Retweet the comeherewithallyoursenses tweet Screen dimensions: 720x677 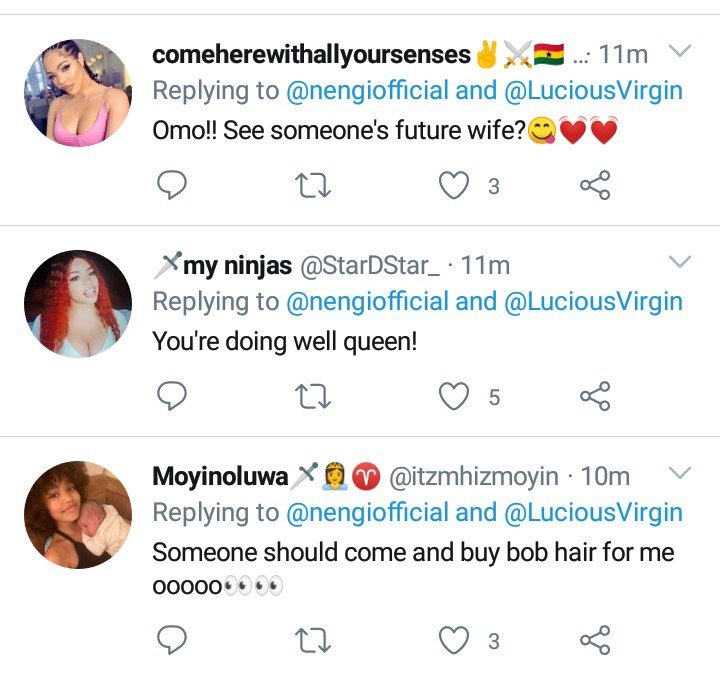point(314,185)
